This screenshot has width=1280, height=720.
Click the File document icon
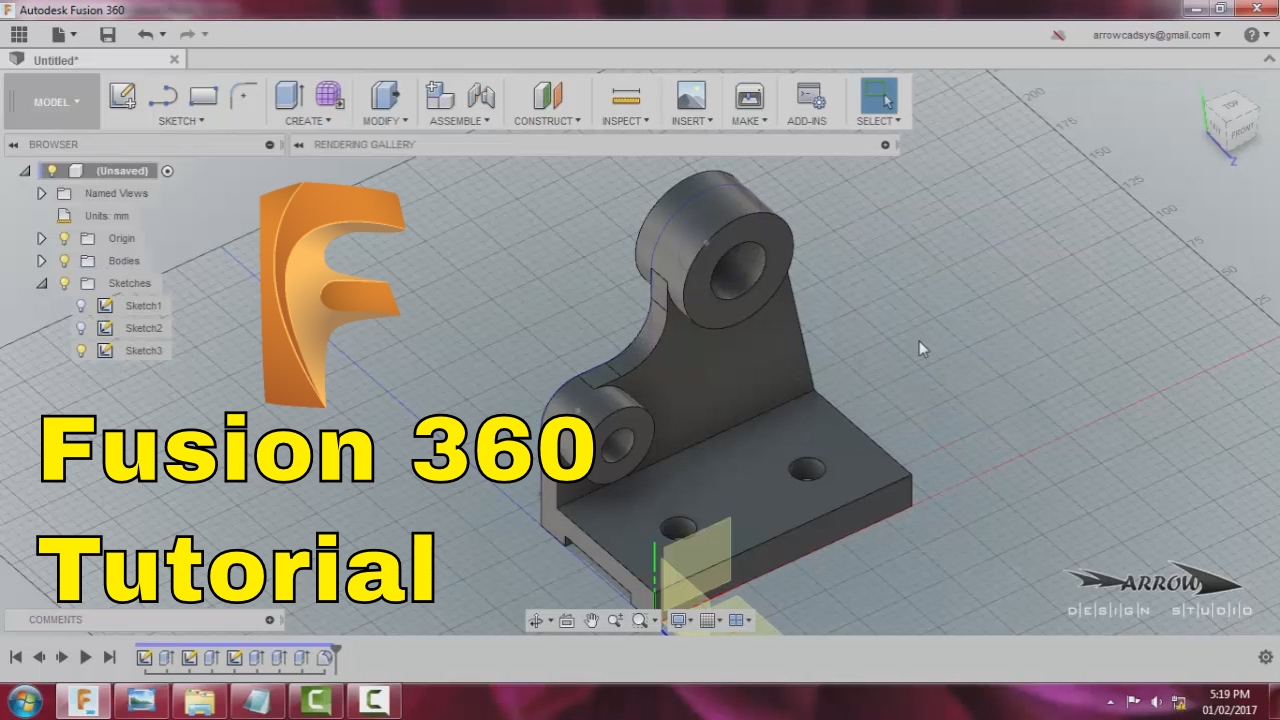(x=58, y=35)
